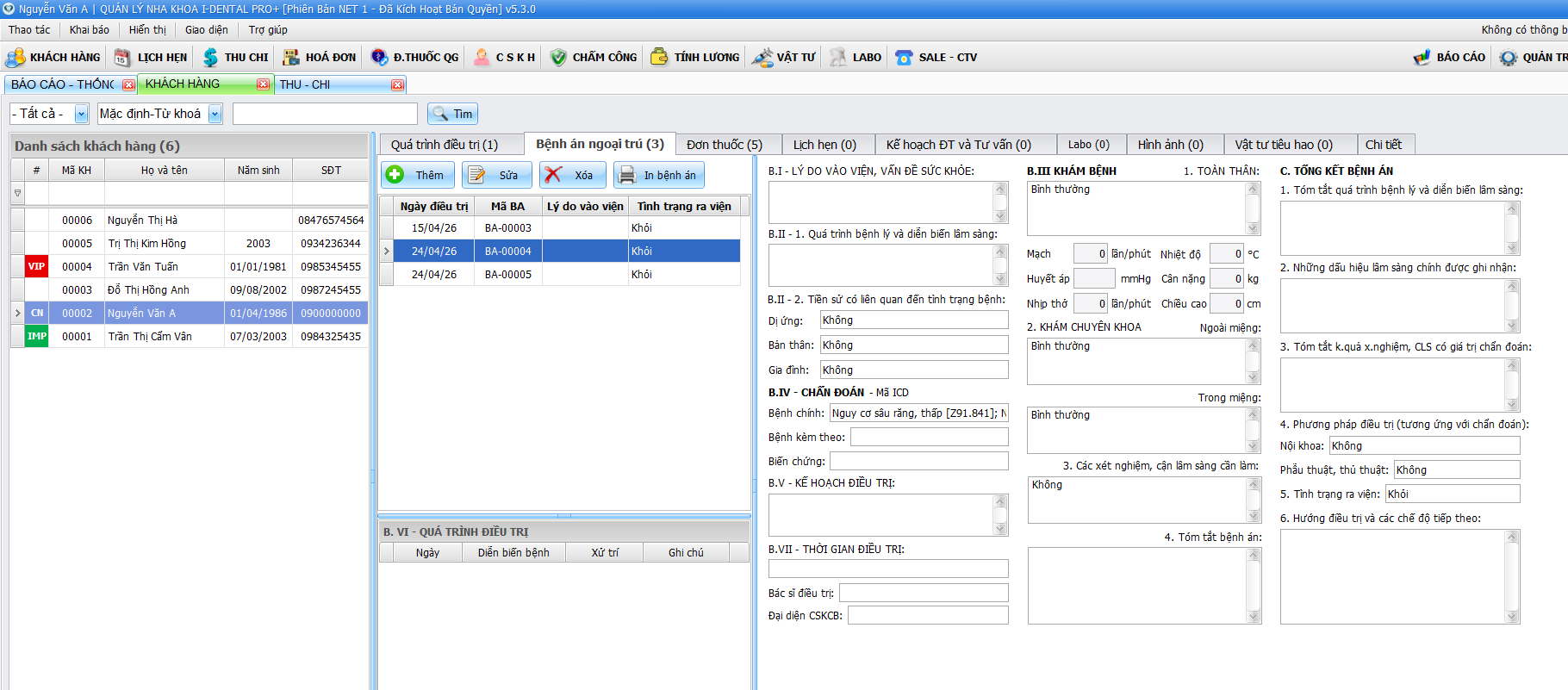Image resolution: width=1568 pixels, height=690 pixels.
Task: Open the LỊCH HẸN appointment calendar icon
Action: click(122, 58)
